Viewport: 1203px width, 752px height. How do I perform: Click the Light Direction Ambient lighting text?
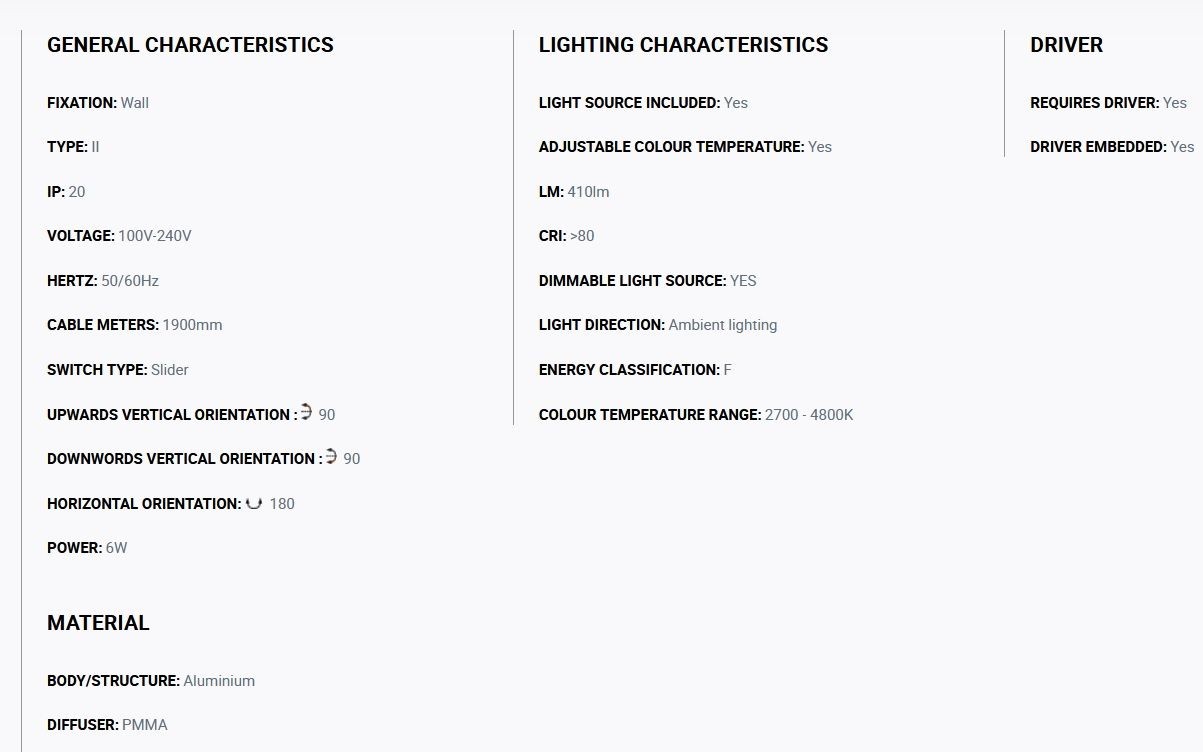tap(723, 325)
